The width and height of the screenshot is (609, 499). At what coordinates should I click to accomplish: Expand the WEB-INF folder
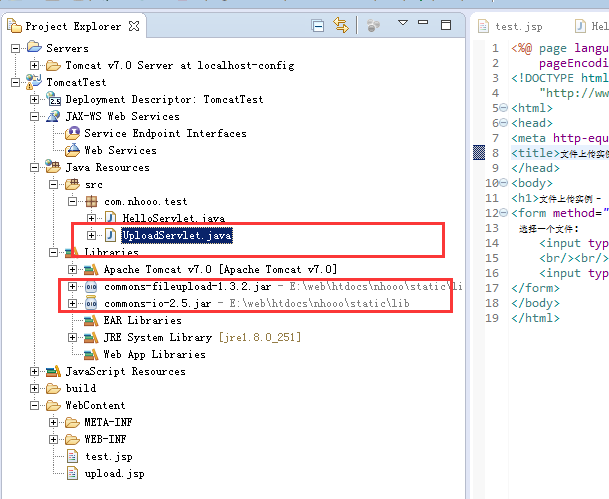pyautogui.click(x=53, y=439)
